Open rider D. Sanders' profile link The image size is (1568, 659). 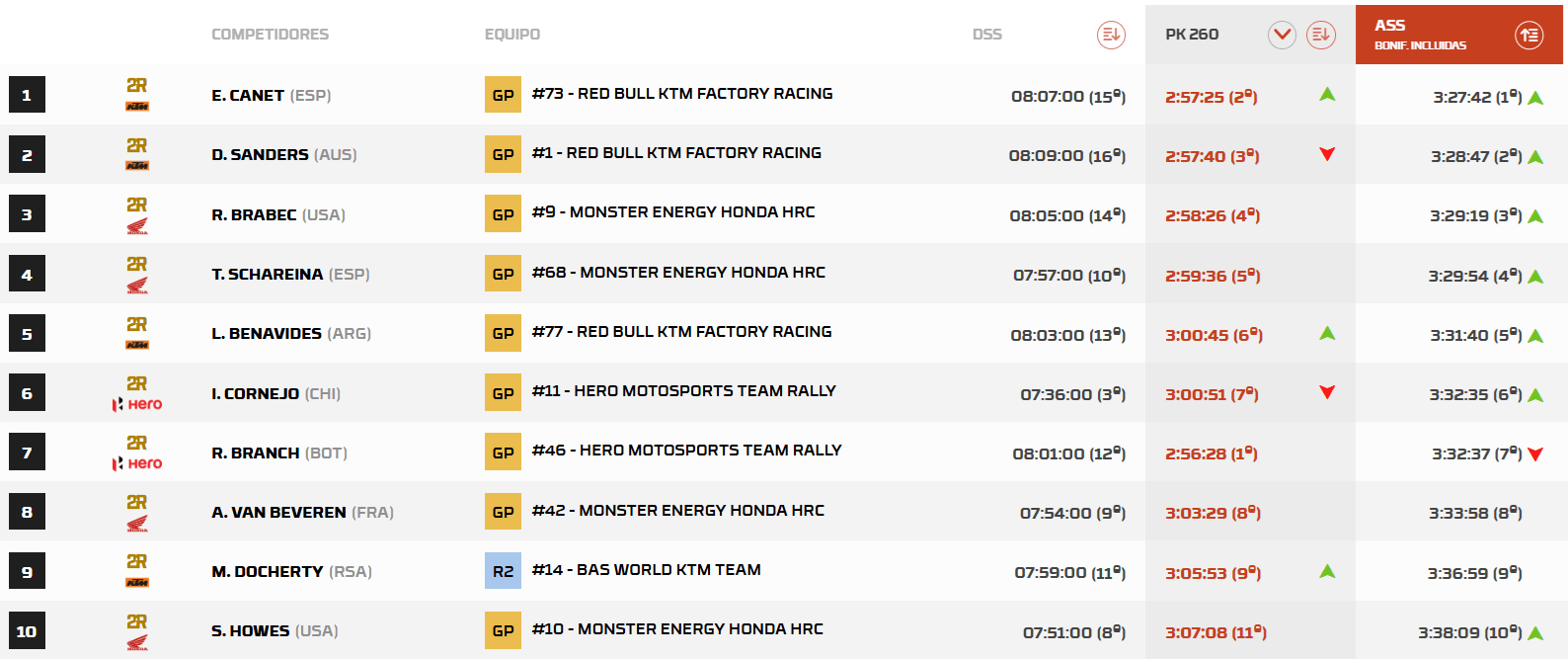click(284, 155)
